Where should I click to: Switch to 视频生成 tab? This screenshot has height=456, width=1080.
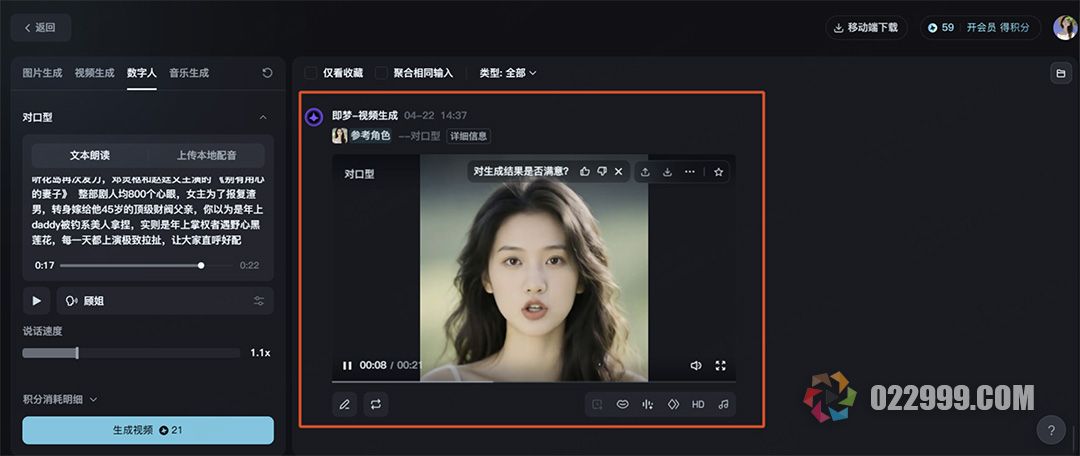pos(94,73)
